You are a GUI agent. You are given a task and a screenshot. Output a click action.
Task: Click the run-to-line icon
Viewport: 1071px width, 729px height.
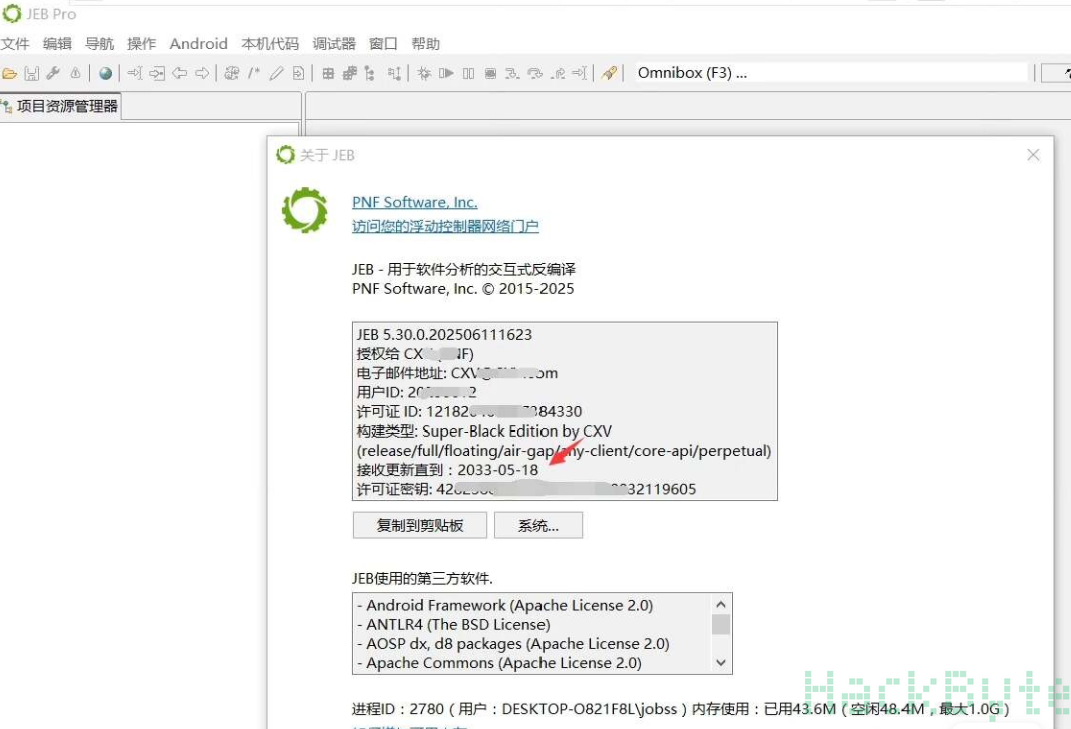pos(579,73)
